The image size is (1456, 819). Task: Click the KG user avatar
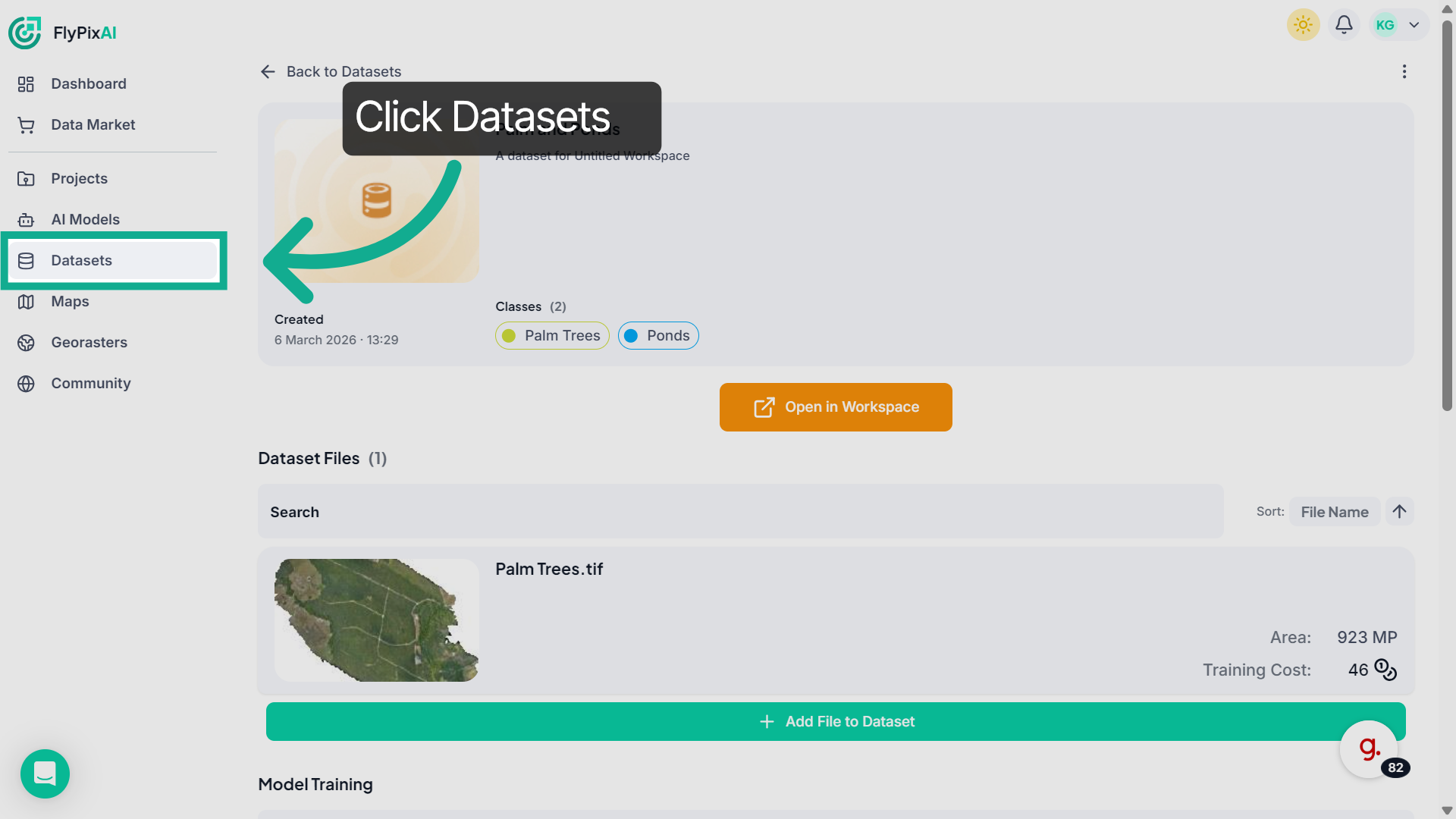point(1385,25)
